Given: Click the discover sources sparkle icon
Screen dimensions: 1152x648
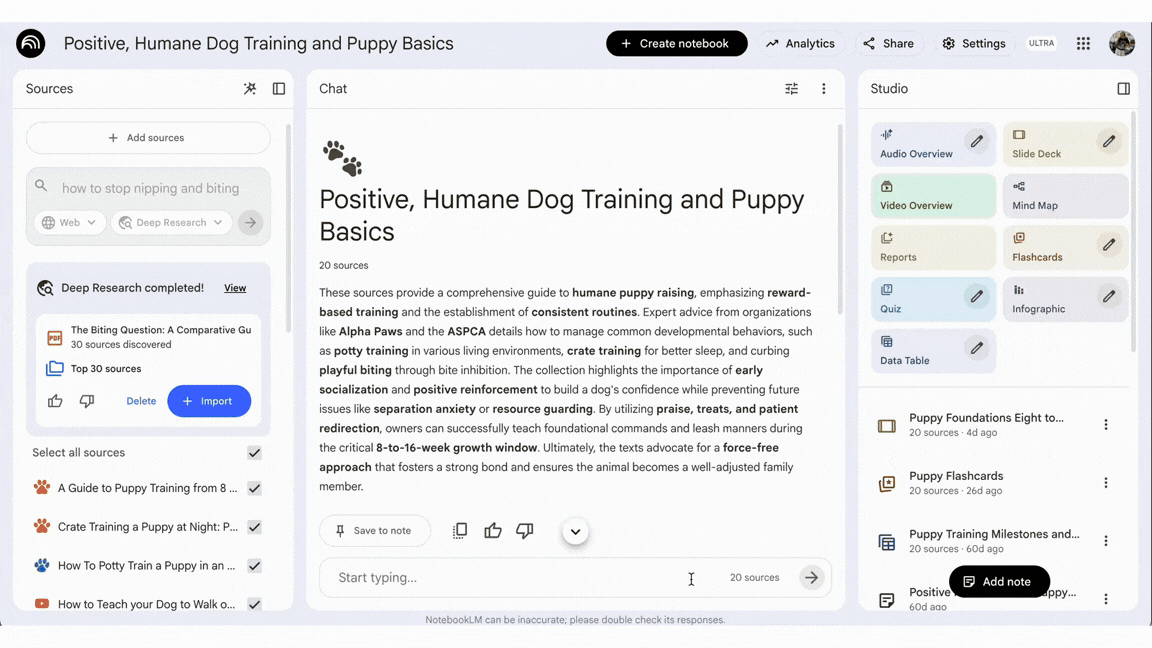Looking at the screenshot, I should click(250, 89).
